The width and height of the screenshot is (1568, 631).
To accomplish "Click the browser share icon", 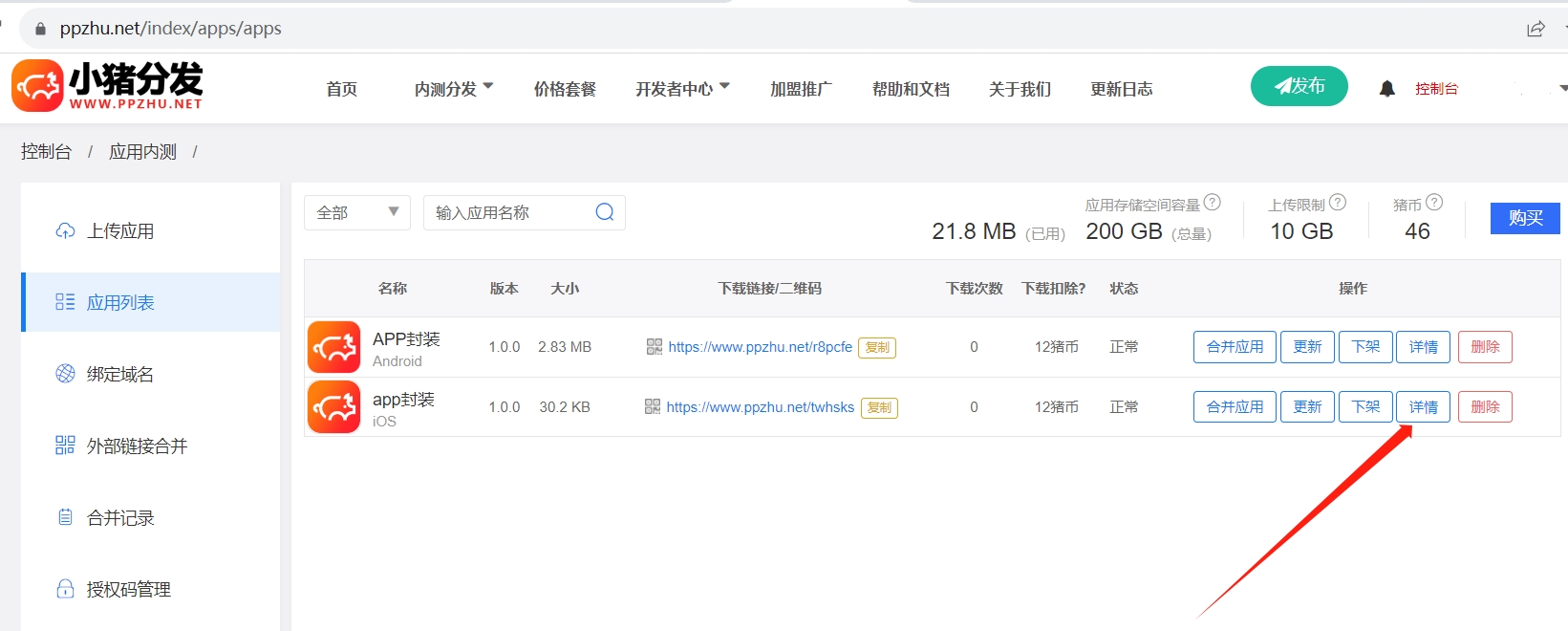I will tap(1536, 29).
